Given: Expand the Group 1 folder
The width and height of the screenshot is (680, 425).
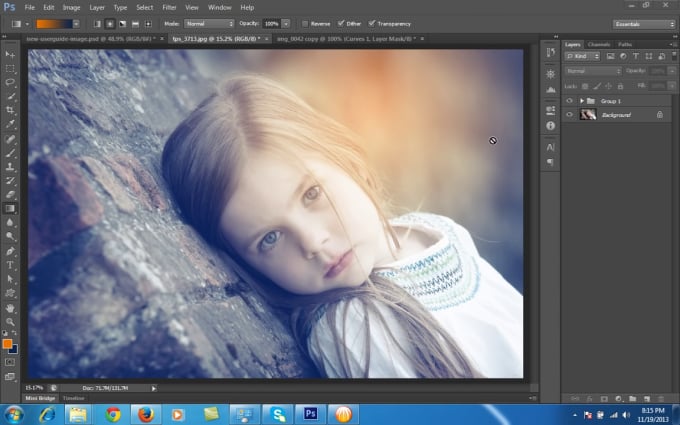Looking at the screenshot, I should tap(582, 101).
